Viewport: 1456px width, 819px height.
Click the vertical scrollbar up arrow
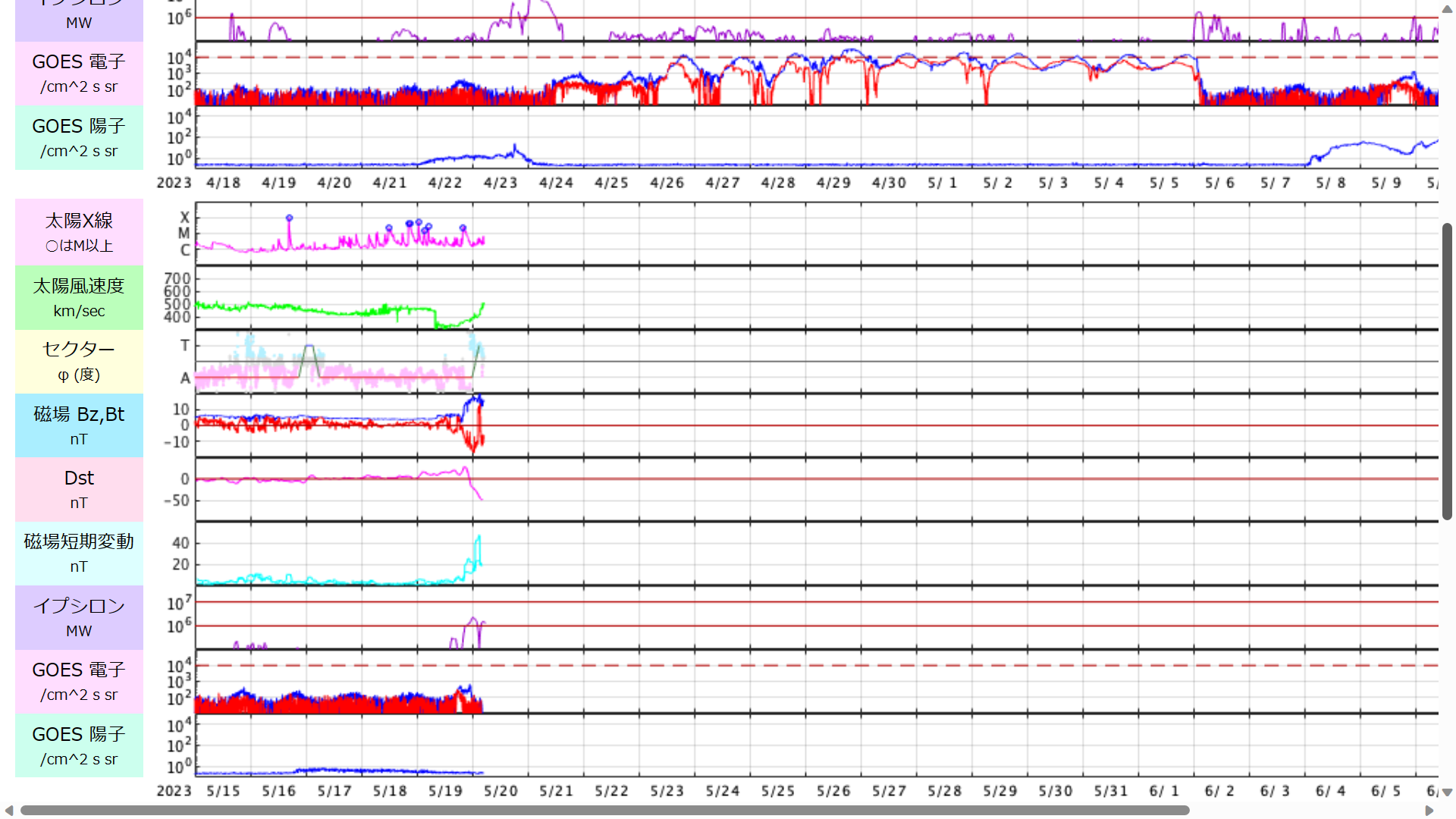click(x=1447, y=10)
